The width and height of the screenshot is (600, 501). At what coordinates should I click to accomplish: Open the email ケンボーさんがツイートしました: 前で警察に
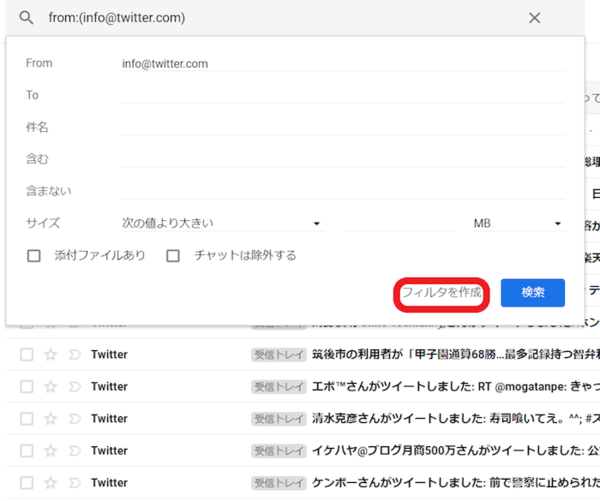pos(455,483)
